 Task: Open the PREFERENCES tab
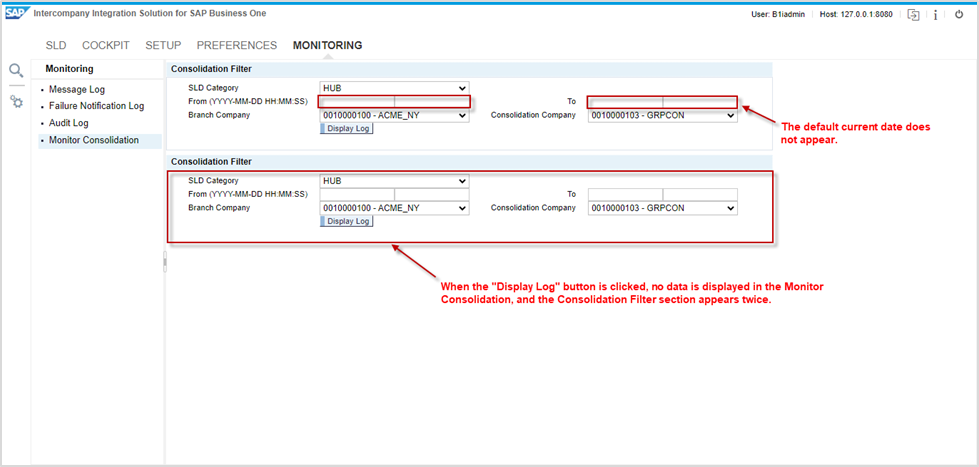click(x=237, y=45)
